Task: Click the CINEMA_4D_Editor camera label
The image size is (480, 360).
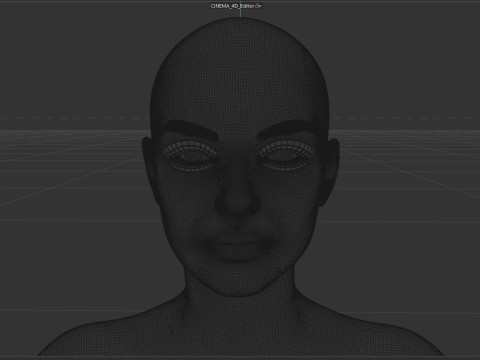Action: click(x=232, y=6)
